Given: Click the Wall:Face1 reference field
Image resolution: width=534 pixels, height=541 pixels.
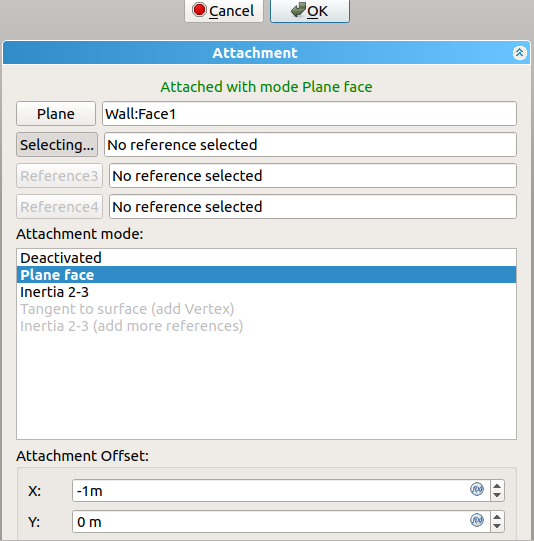Looking at the screenshot, I should click(309, 114).
